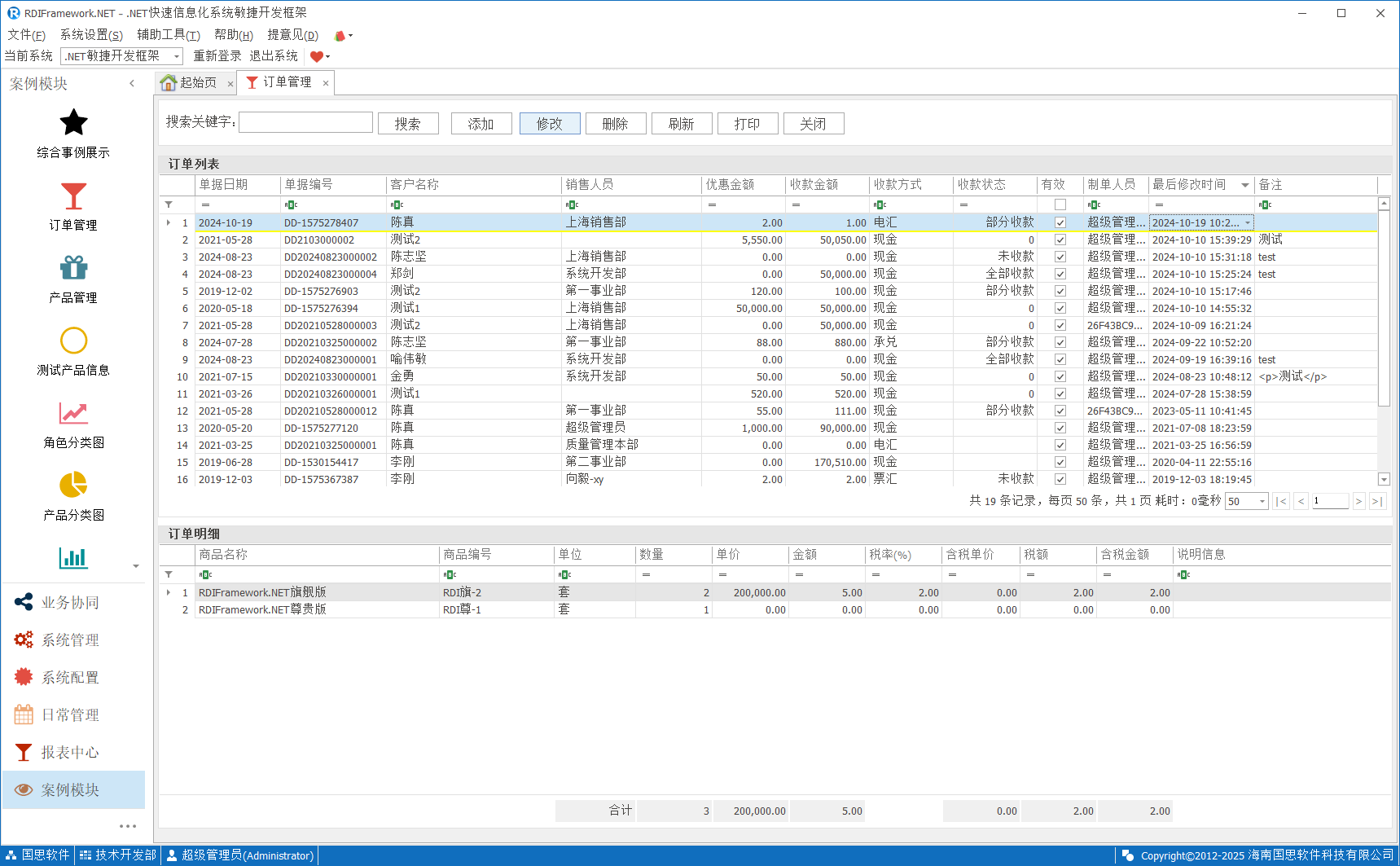The image size is (1400, 866).
Task: Toggle 有效 checkbox in row 16
Action: click(x=1060, y=479)
